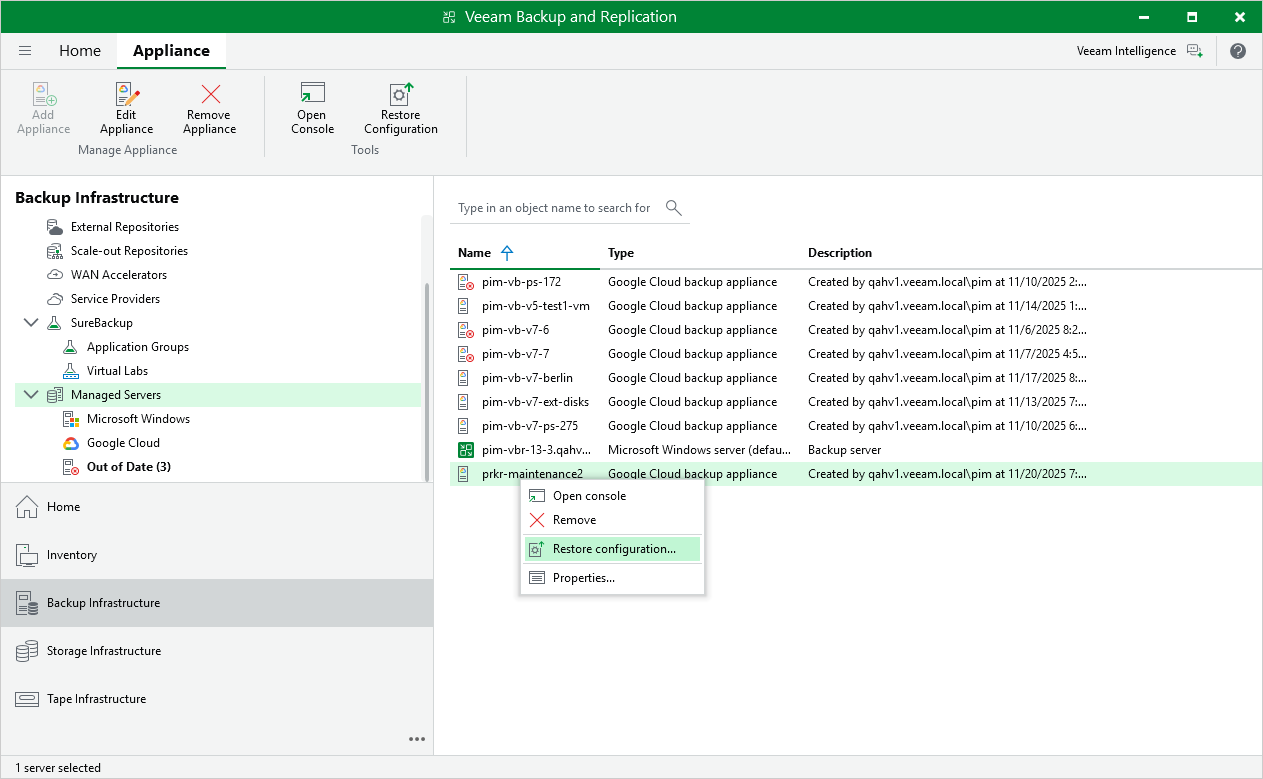Select Service Providers node
The height and width of the screenshot is (779, 1263).
115,299
